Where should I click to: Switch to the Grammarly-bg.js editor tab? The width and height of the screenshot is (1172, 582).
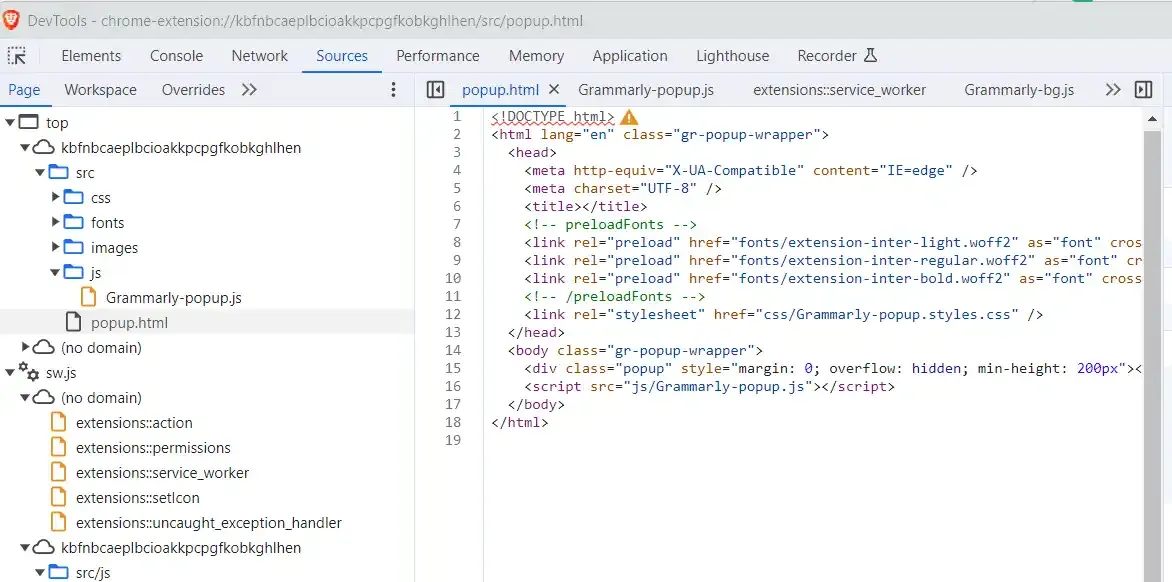click(1018, 90)
